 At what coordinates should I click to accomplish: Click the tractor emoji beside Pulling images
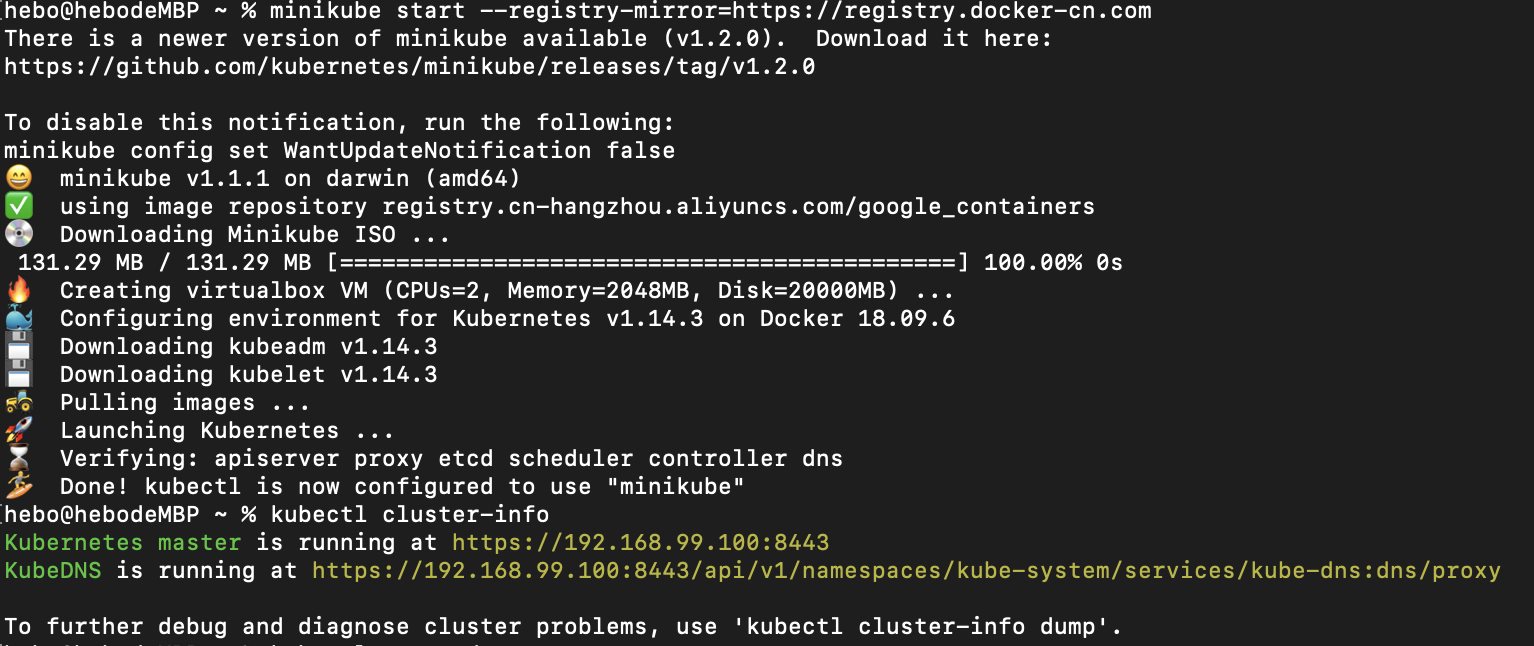click(19, 403)
